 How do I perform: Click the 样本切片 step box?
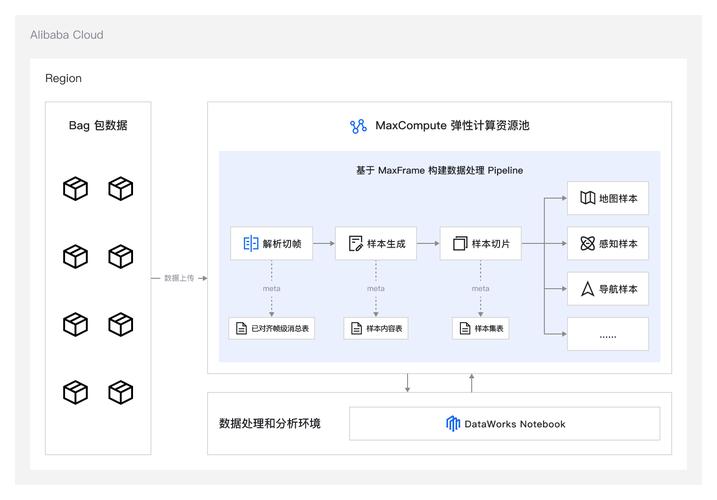click(481, 243)
